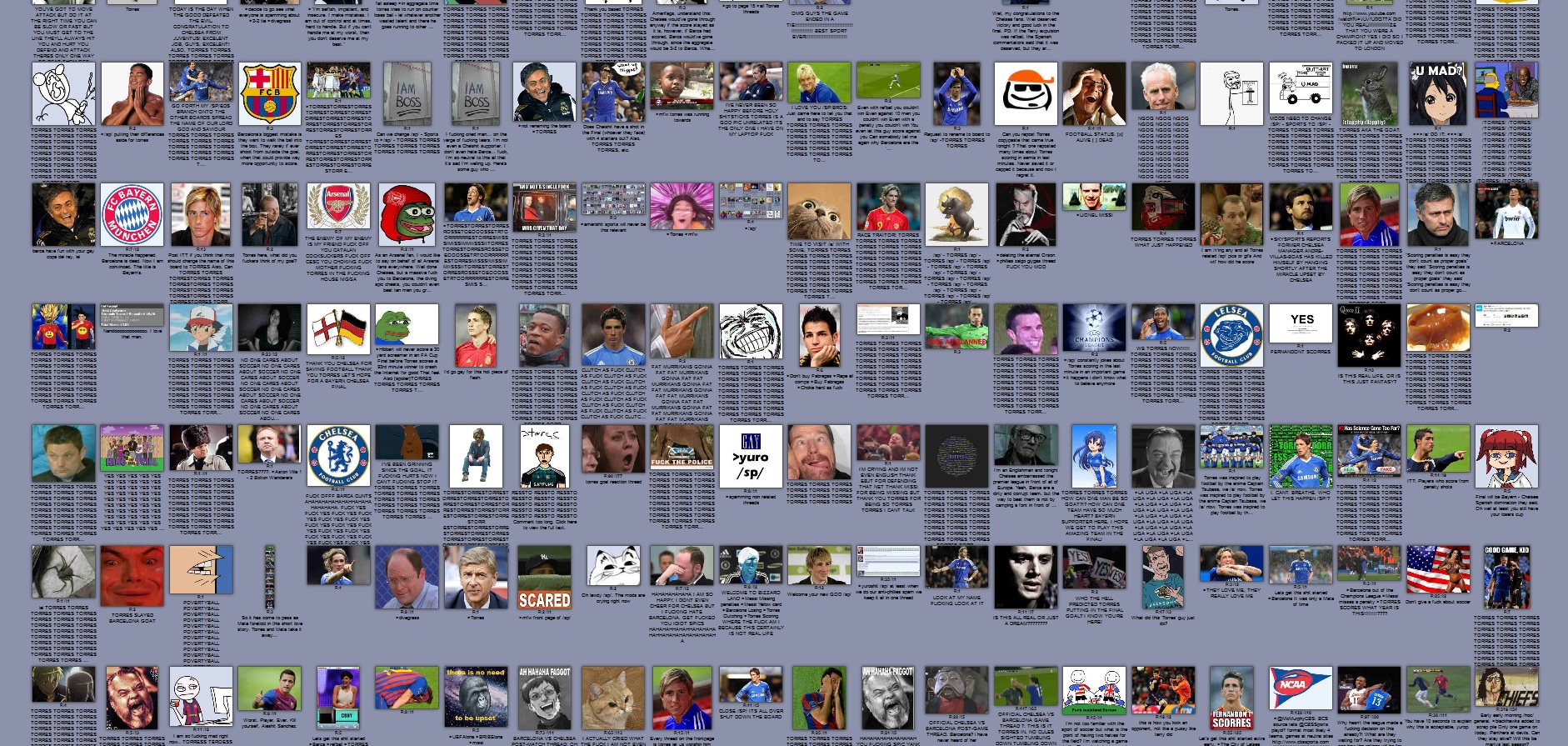Screen dimensions: 1568x746
Task: Open the 'FERNANDON'T SCORRES' image thread
Action: [1231, 698]
